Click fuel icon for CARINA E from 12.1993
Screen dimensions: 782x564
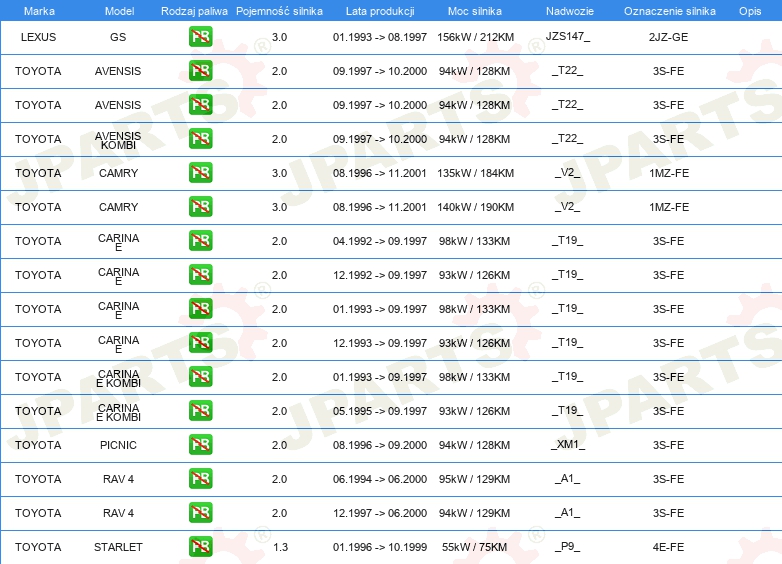click(x=200, y=343)
